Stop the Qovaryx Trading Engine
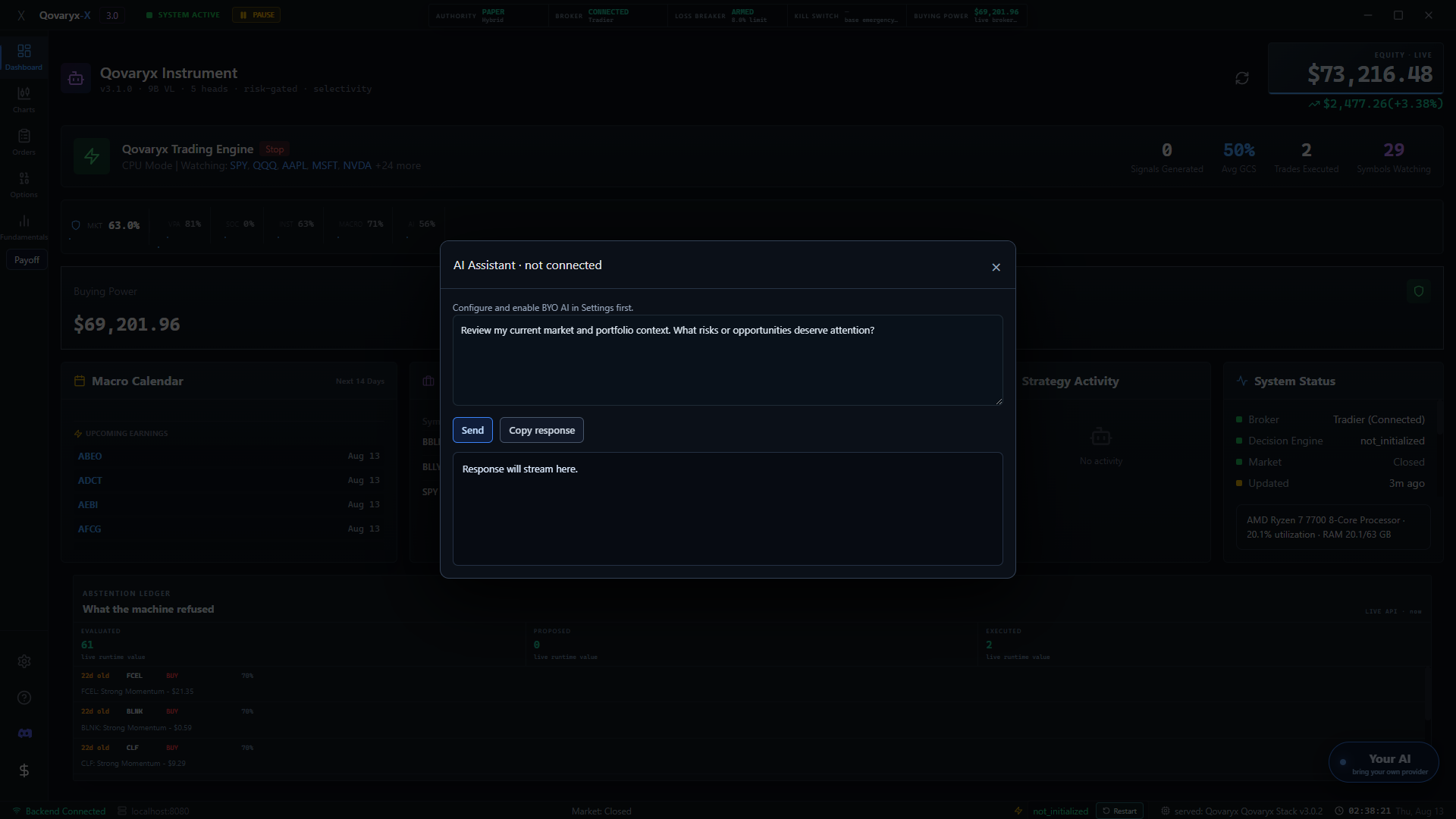Viewport: 1456px width, 819px height. coord(275,149)
